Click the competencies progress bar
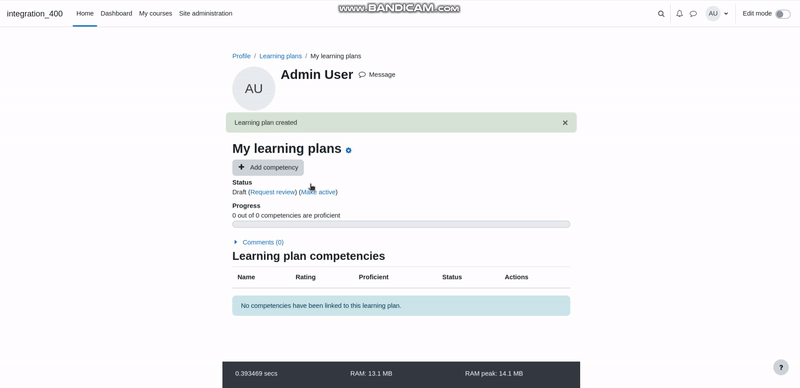Image resolution: width=800 pixels, height=388 pixels. [401, 224]
